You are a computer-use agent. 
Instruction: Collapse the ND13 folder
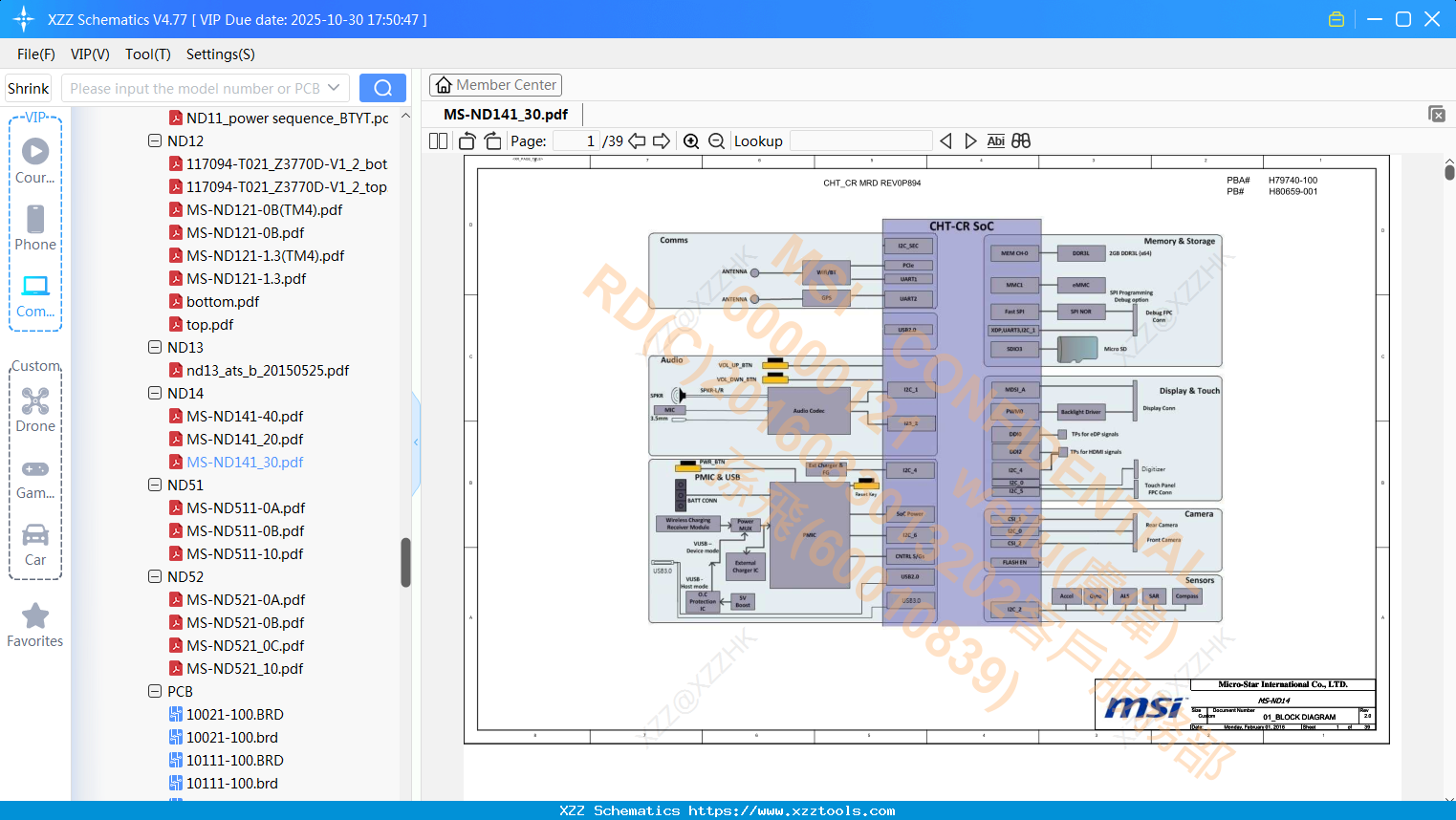pyautogui.click(x=155, y=347)
